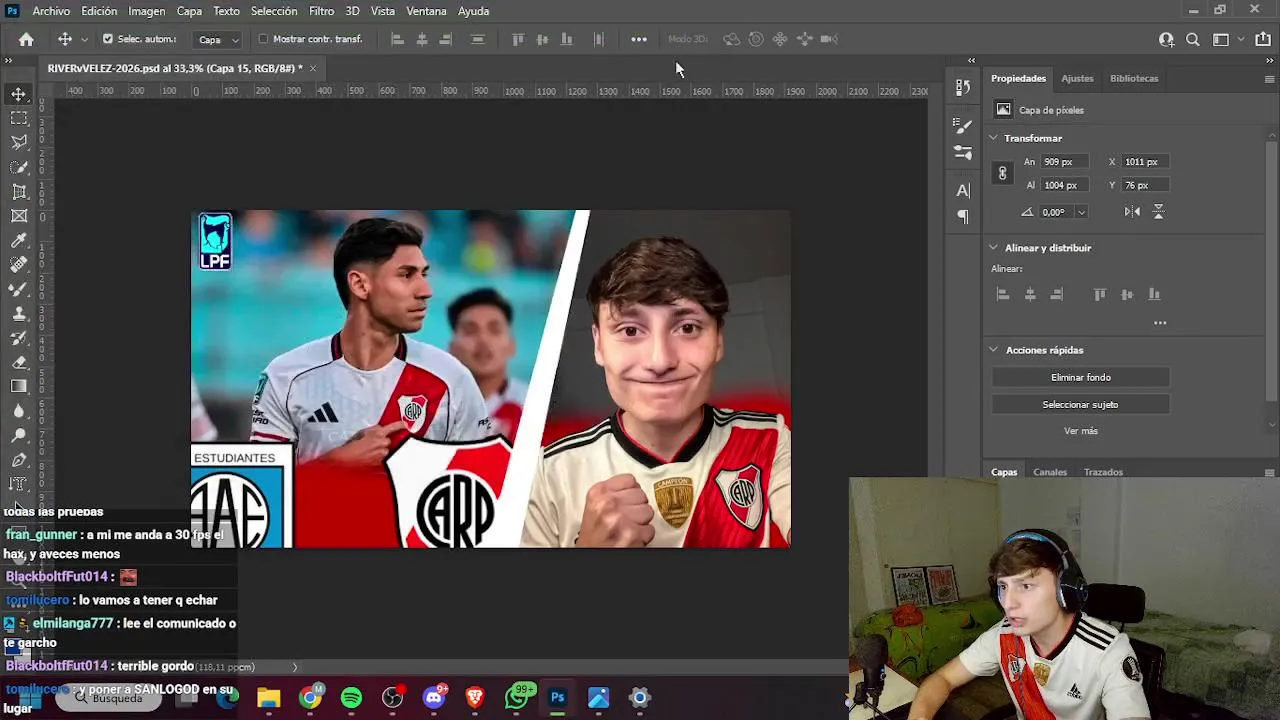Switch to the Bibliotecas tab
1280x720 pixels.
pyautogui.click(x=1134, y=78)
